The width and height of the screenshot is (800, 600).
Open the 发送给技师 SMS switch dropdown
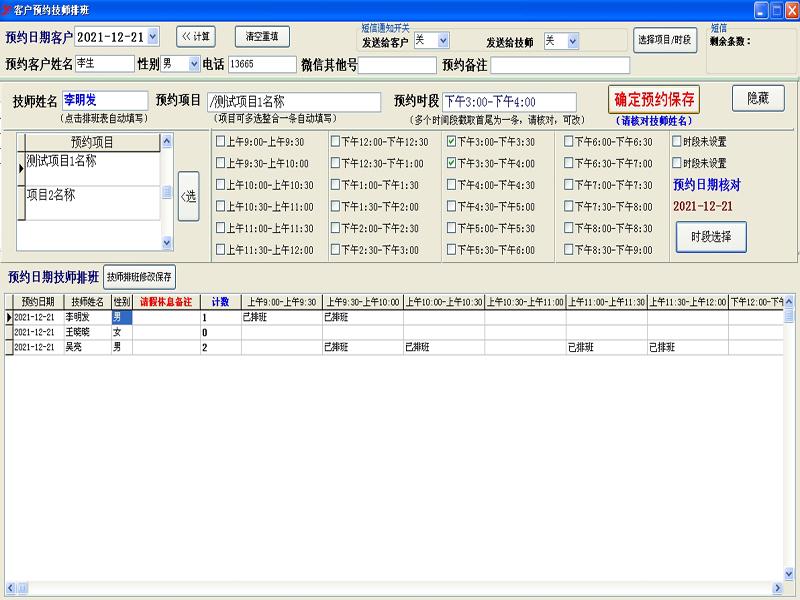[x=573, y=41]
